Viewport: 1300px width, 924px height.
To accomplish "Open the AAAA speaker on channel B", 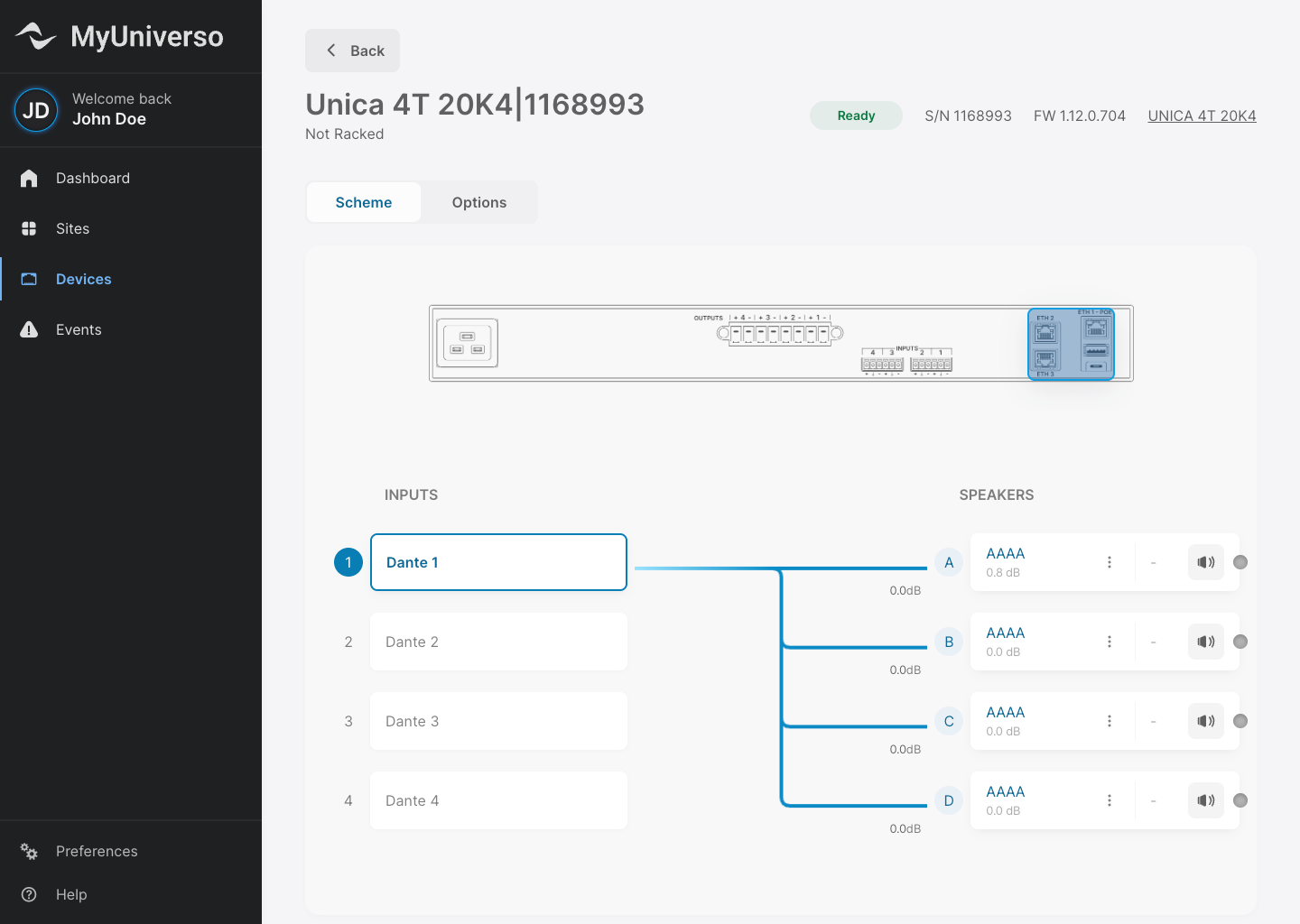I will pos(1006,633).
